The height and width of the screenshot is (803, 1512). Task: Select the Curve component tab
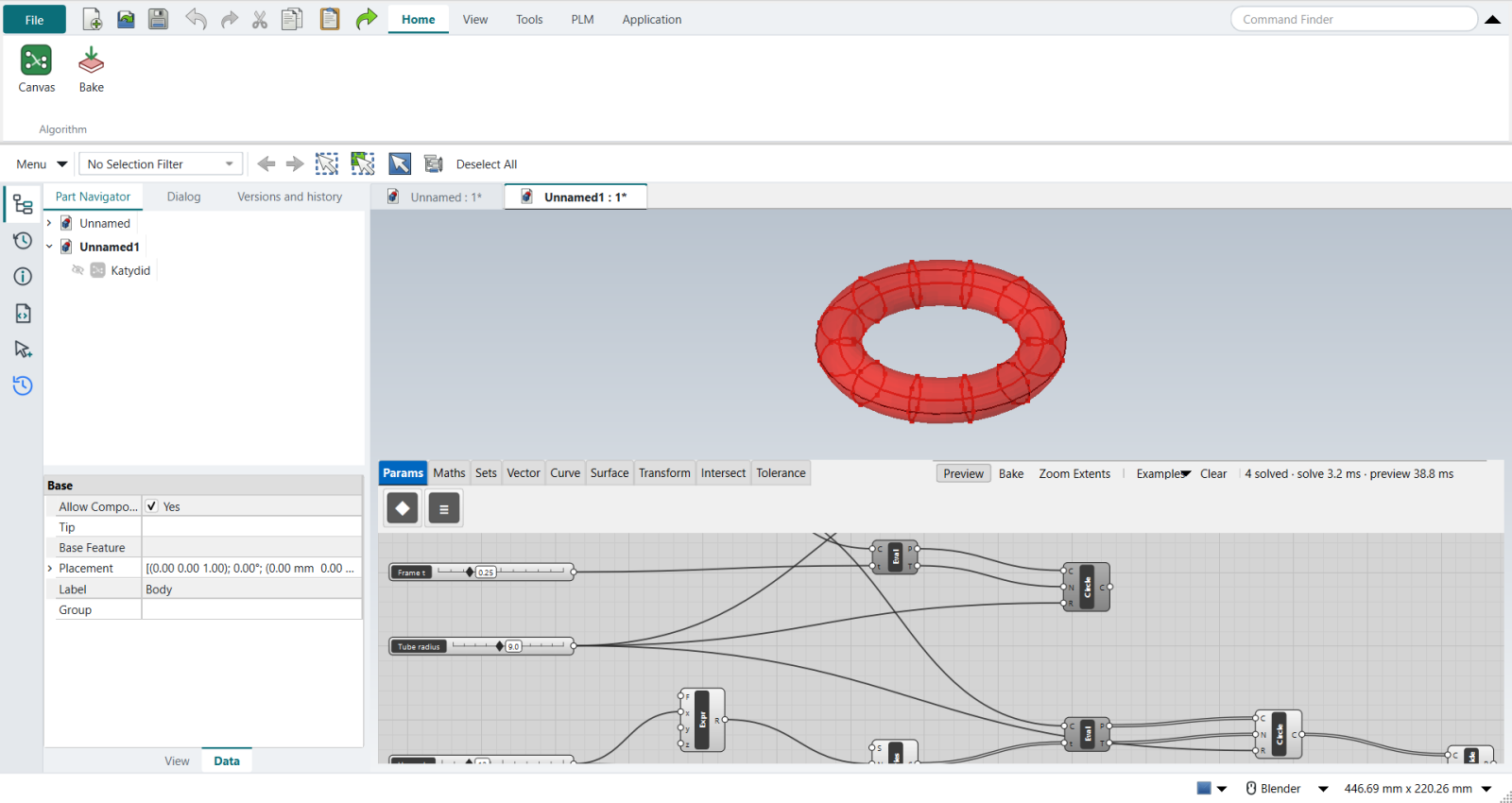565,473
